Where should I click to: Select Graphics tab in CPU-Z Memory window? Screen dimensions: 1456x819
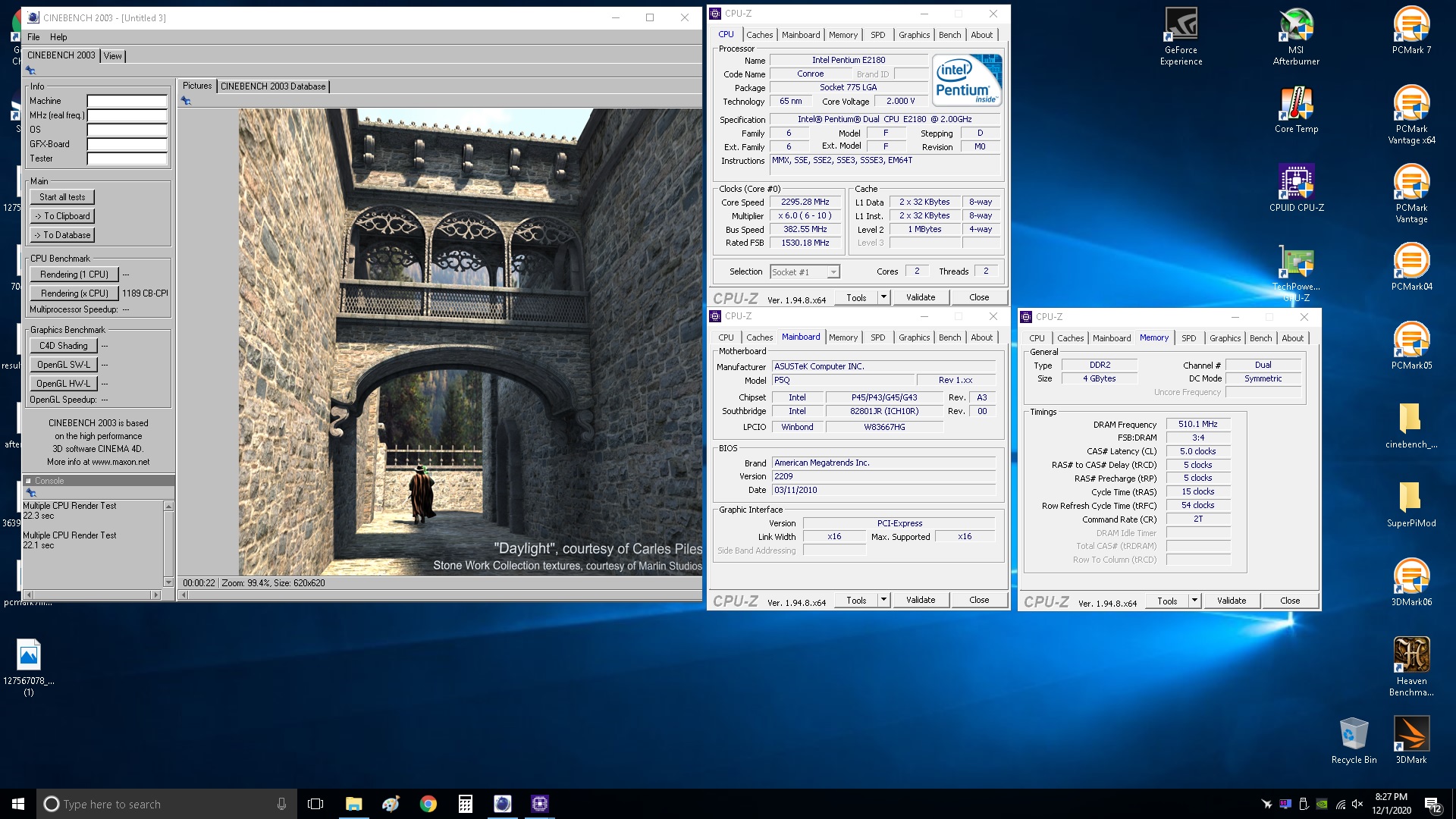coord(1225,338)
